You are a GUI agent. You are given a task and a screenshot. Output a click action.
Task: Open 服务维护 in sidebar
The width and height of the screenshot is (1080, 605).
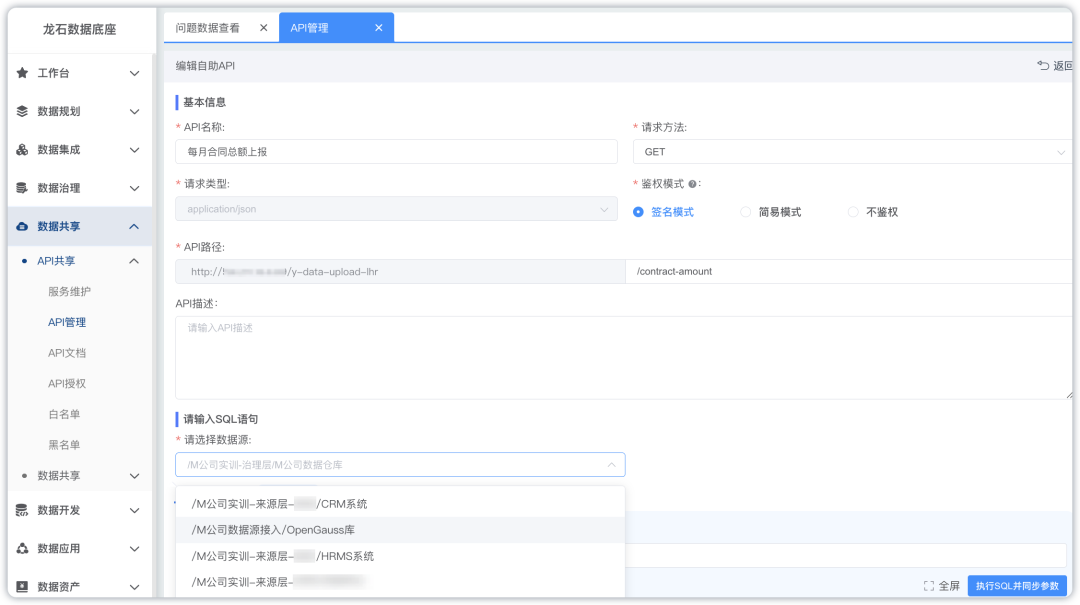tap(69, 291)
